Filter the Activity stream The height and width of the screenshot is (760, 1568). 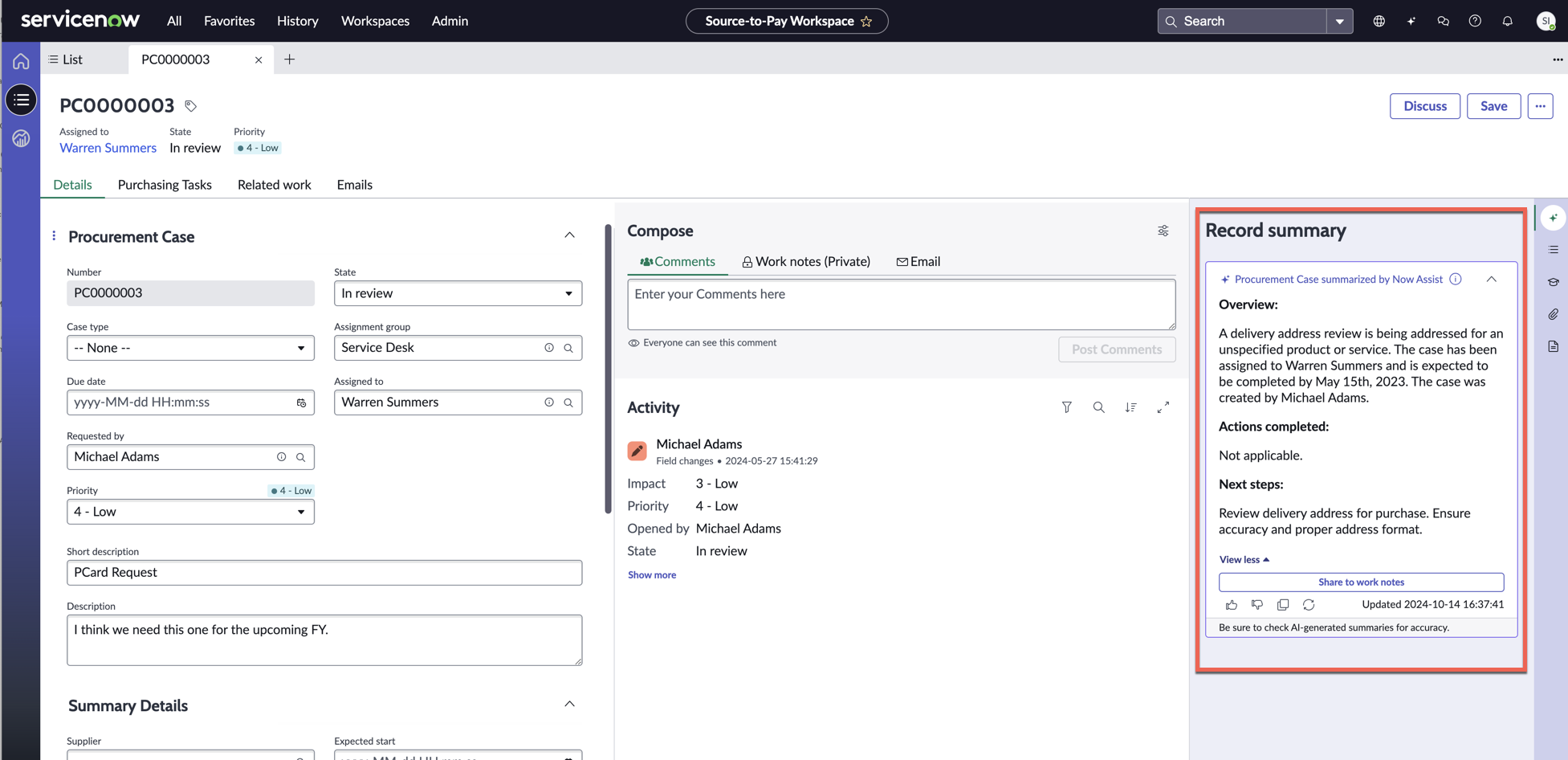coord(1066,407)
